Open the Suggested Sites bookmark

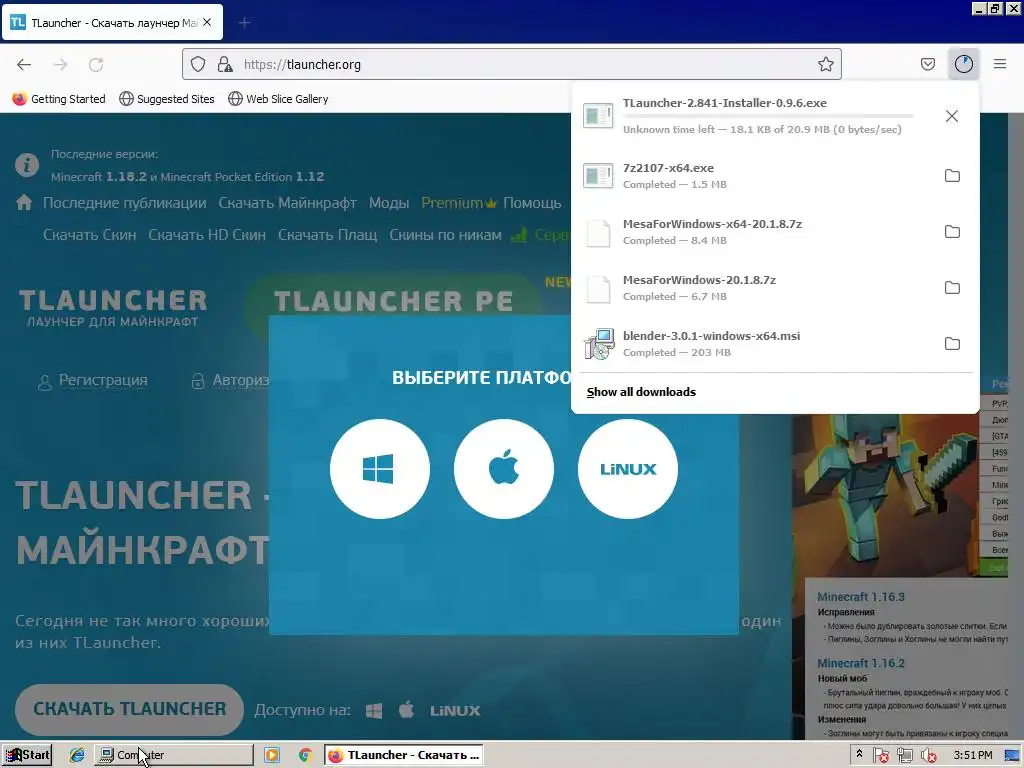click(167, 99)
